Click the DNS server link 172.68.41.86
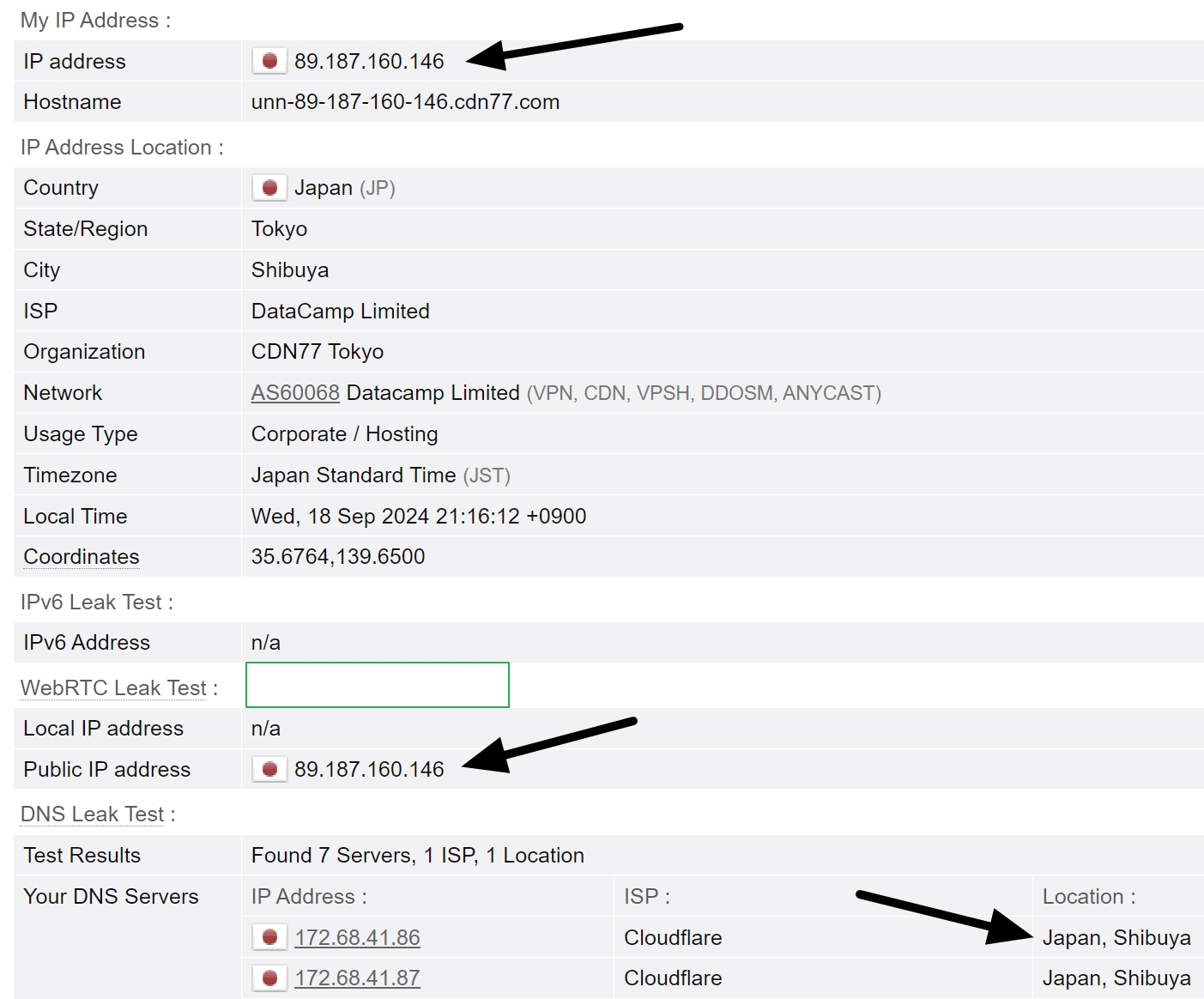The height and width of the screenshot is (999, 1204). tap(357, 937)
